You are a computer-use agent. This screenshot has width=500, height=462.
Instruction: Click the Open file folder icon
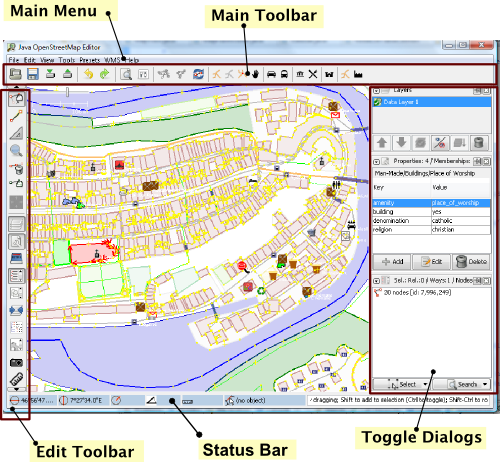(16, 74)
